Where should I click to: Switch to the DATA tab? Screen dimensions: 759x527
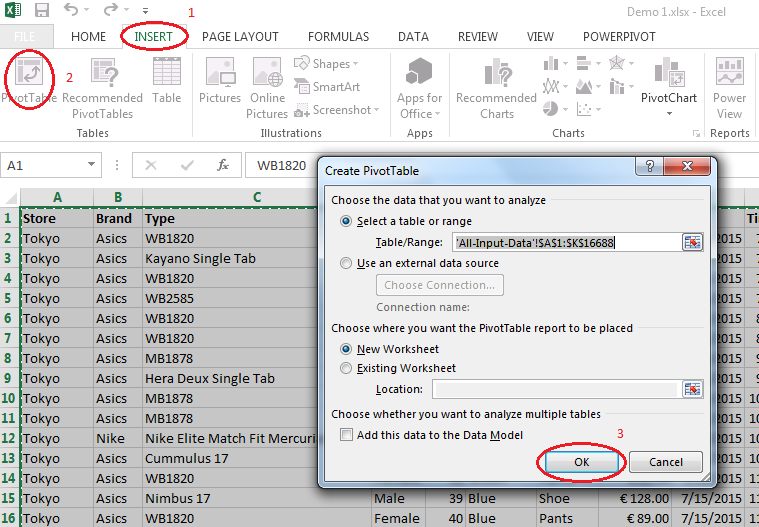click(x=413, y=37)
